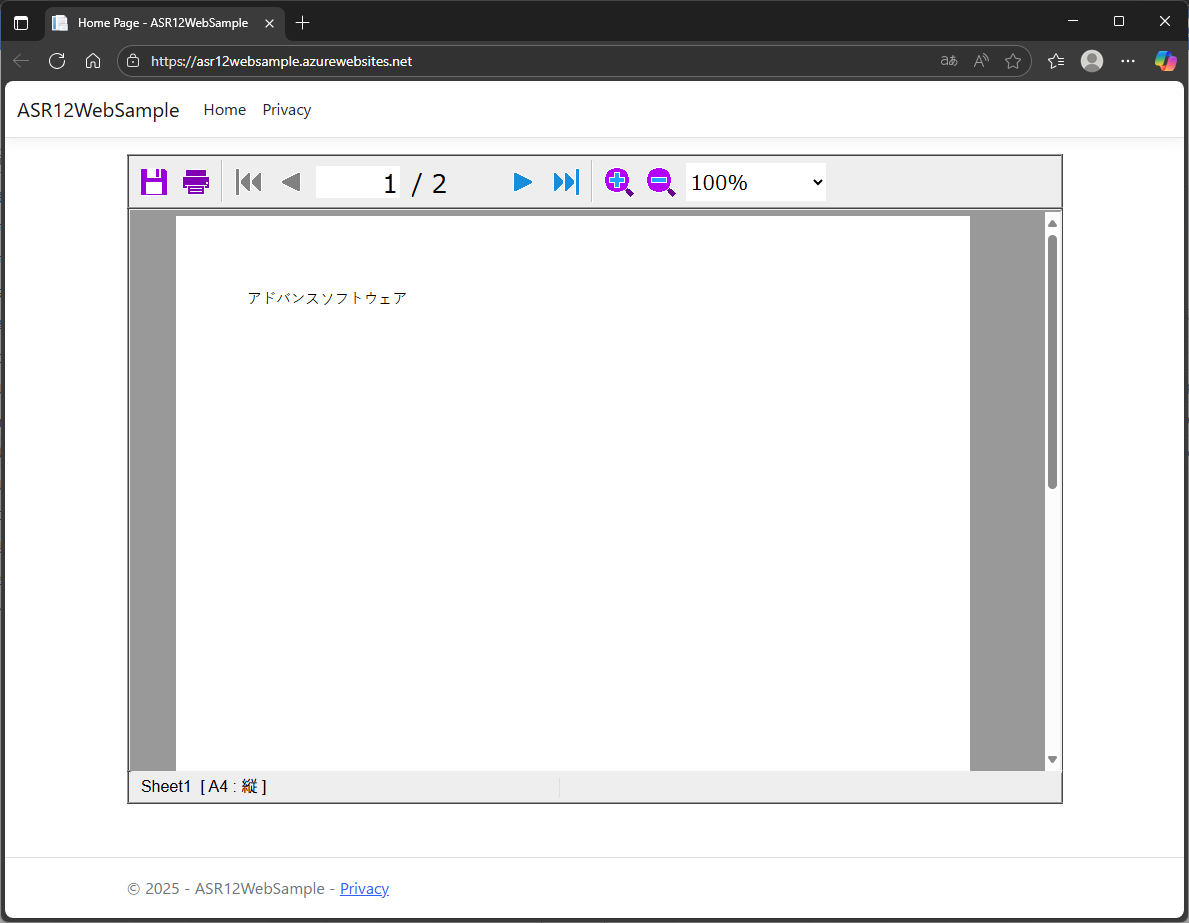
Task: Open the Copilot sidebar icon
Action: (1165, 61)
